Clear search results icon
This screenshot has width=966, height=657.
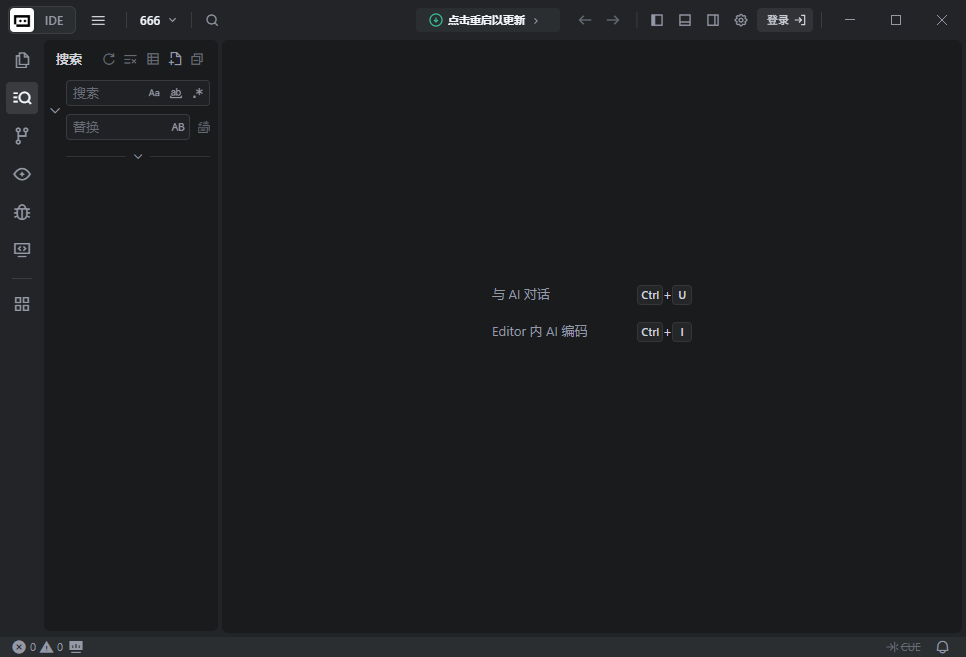tap(131, 59)
